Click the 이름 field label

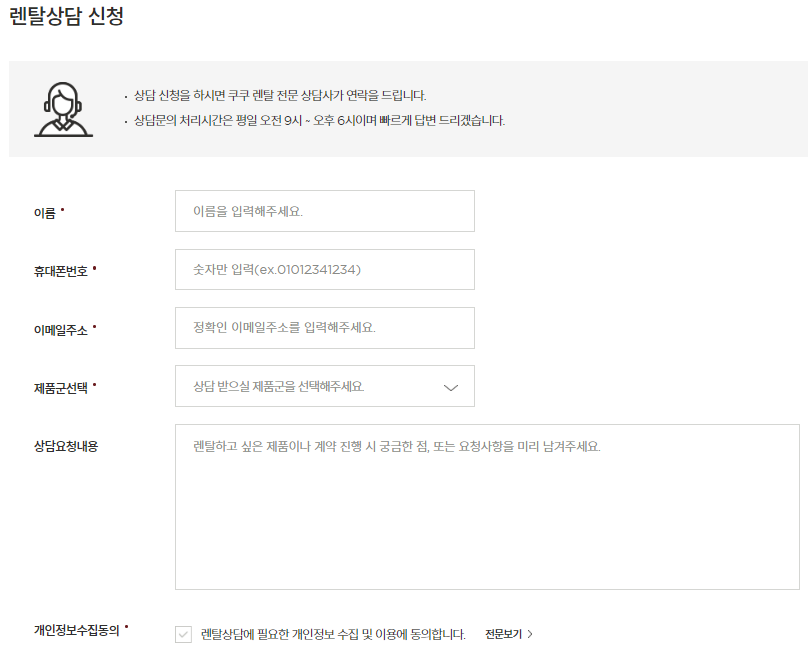coord(45,213)
